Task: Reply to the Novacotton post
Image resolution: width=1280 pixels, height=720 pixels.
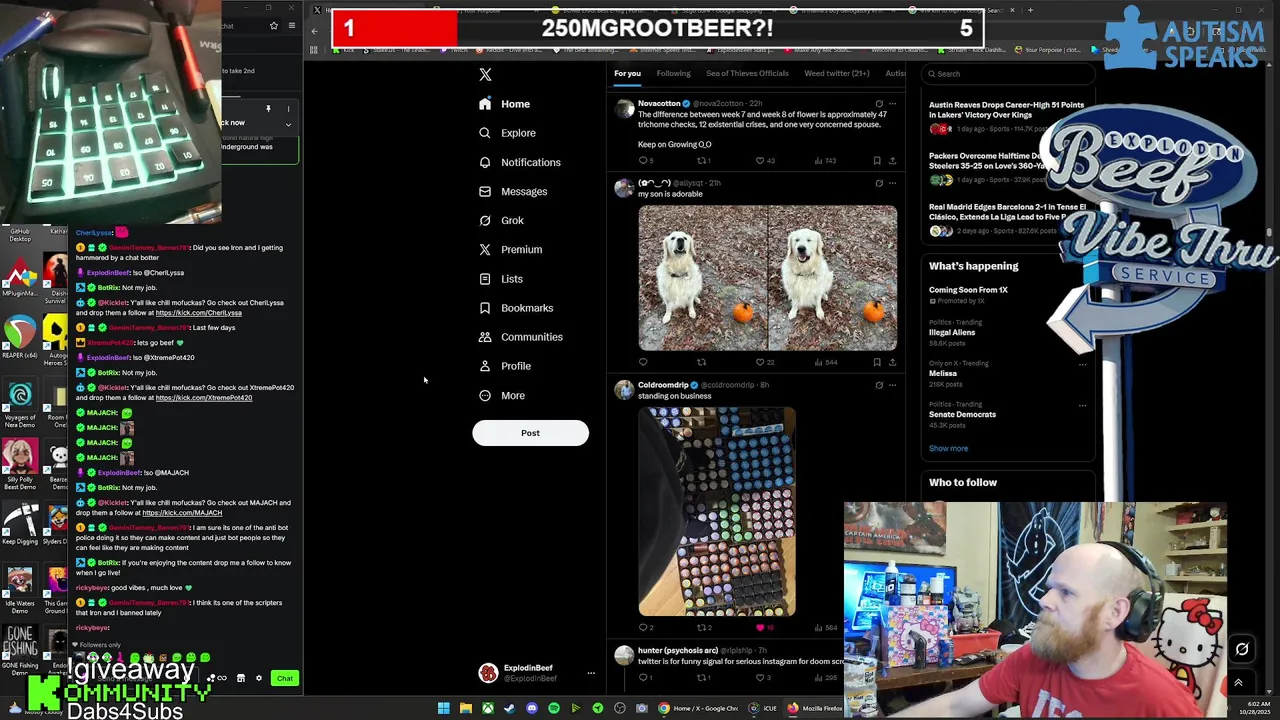Action: pyautogui.click(x=643, y=161)
